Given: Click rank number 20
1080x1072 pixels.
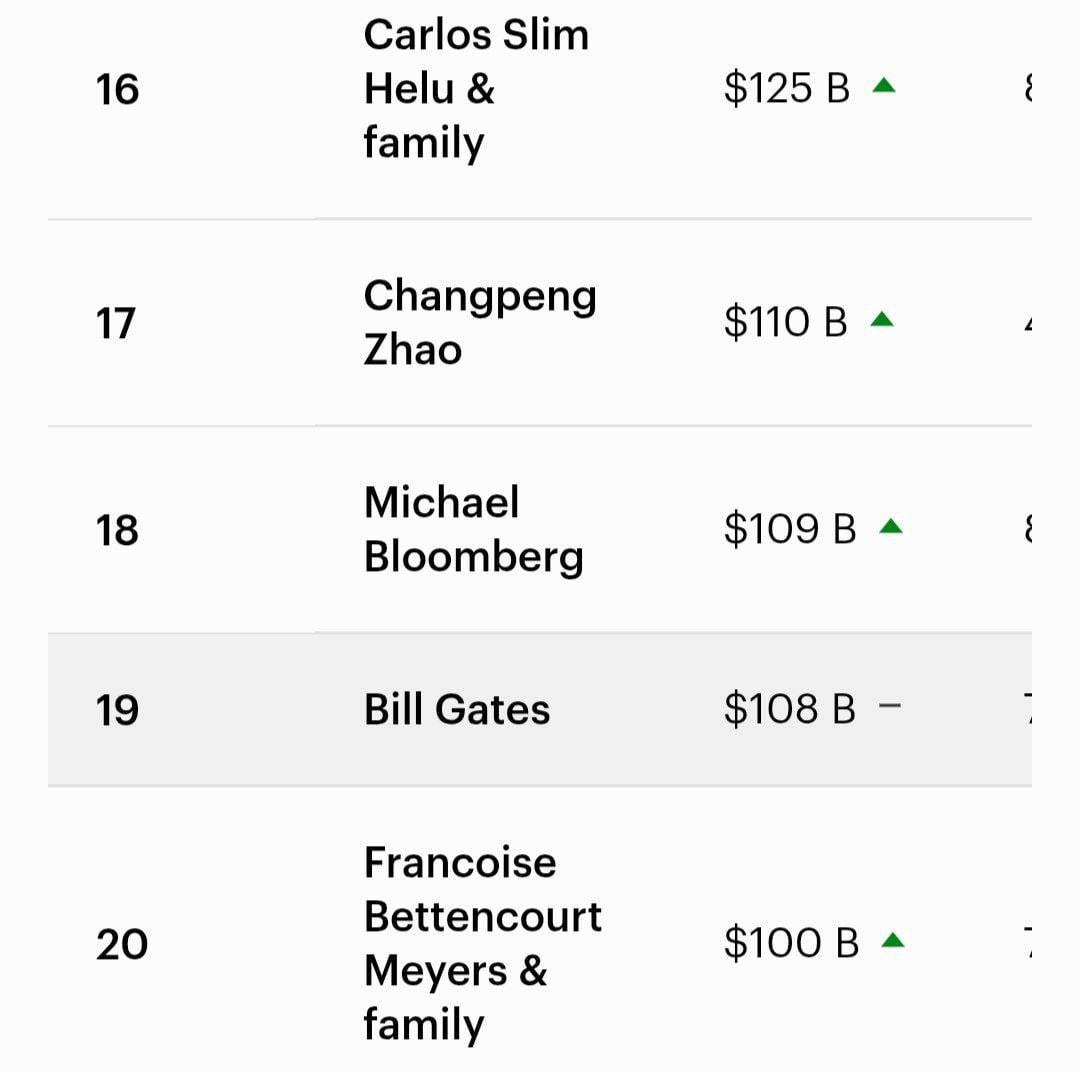Looking at the screenshot, I should 121,944.
